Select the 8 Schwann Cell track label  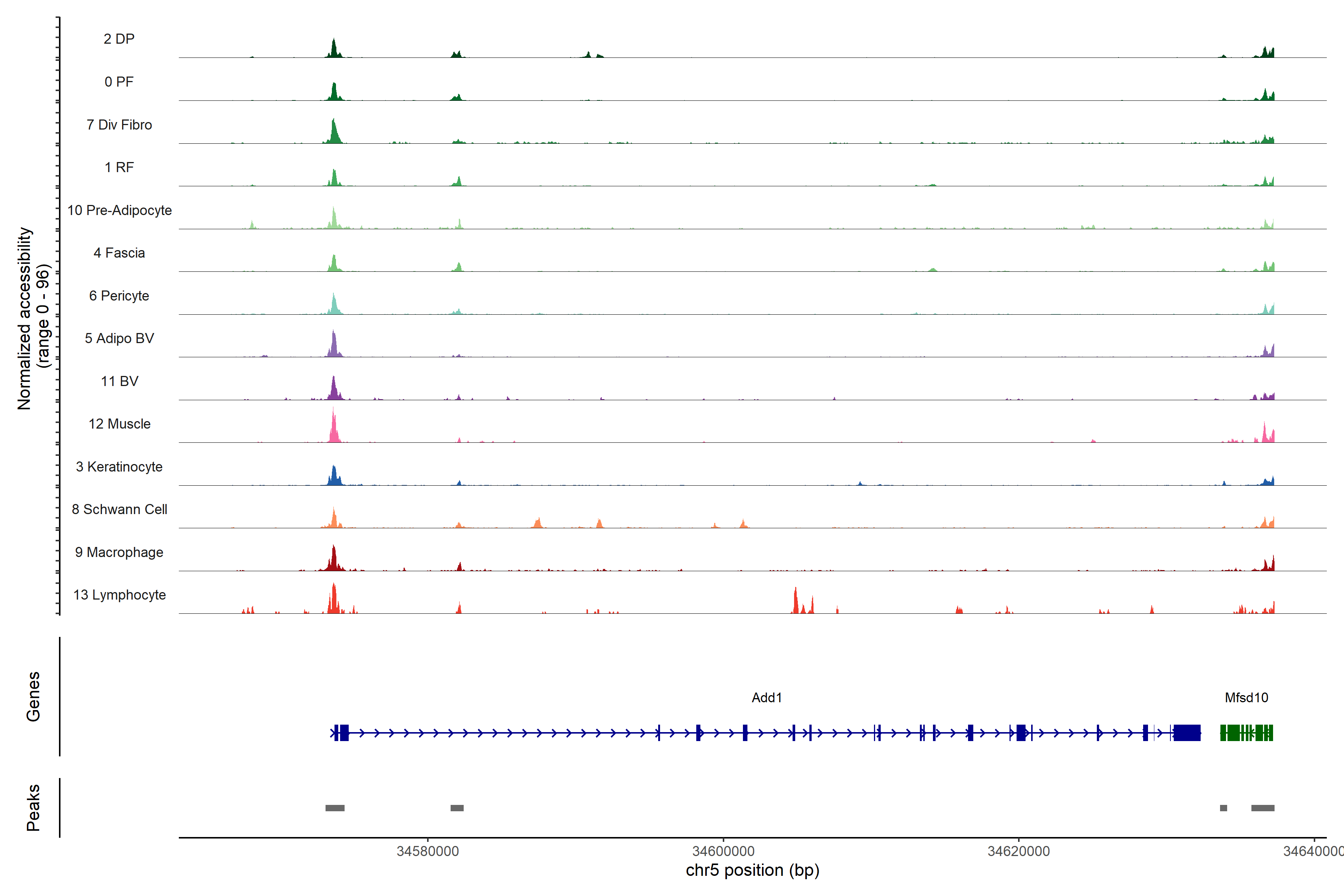coord(119,509)
